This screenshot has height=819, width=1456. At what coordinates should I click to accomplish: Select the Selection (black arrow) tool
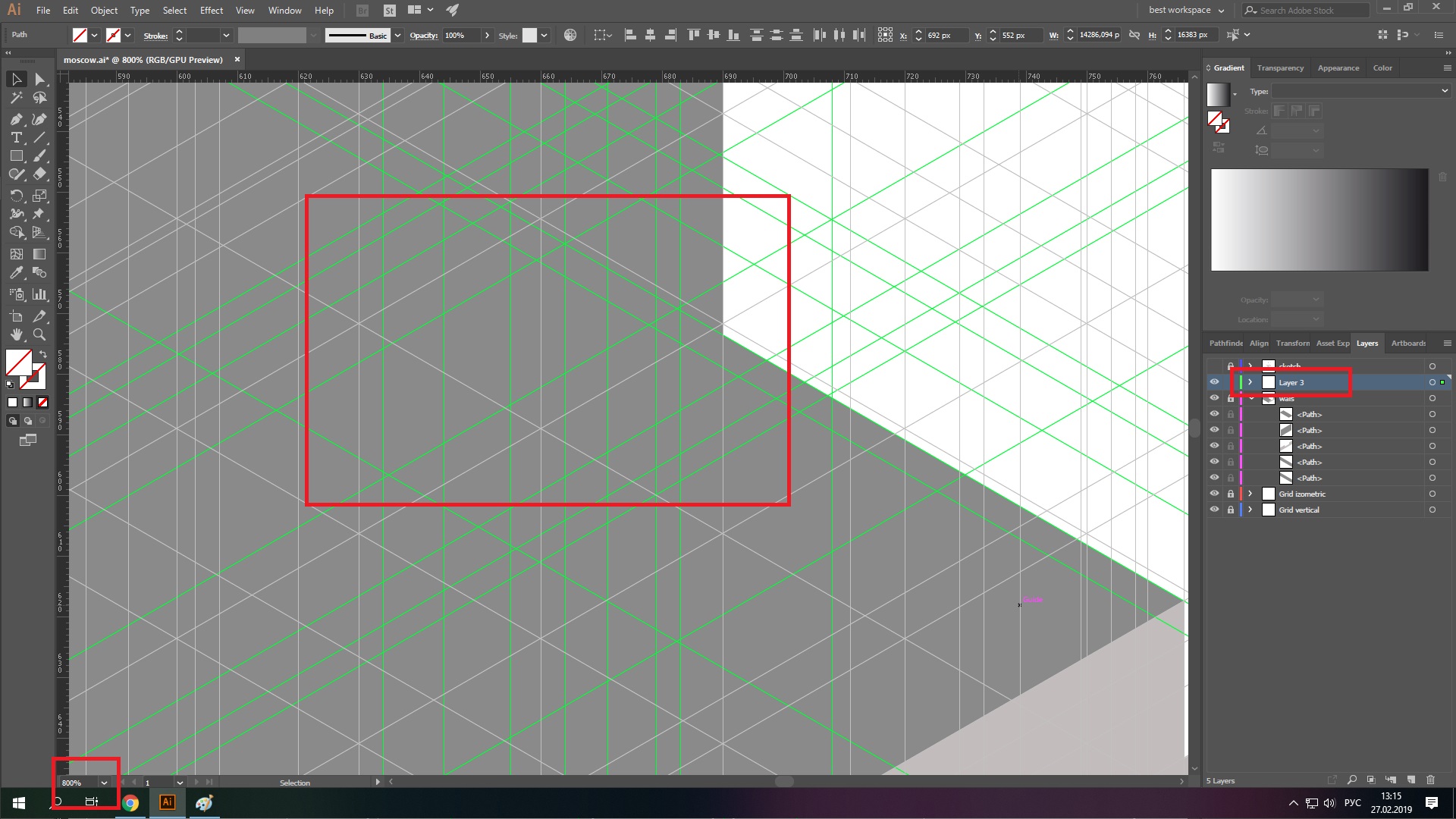click(x=17, y=80)
